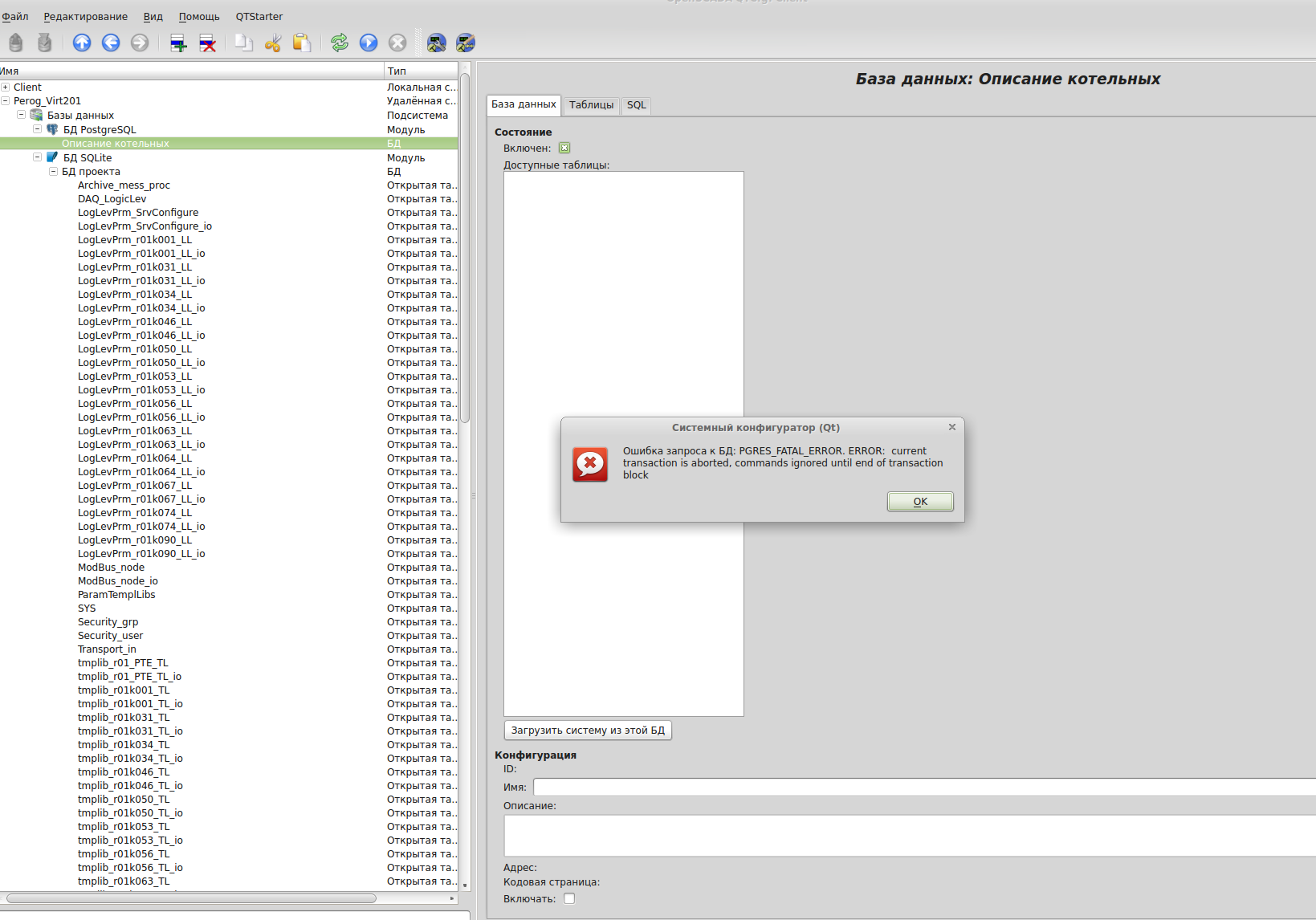
Task: Collapse the Perog_Virt201 tree node
Action: 6,100
